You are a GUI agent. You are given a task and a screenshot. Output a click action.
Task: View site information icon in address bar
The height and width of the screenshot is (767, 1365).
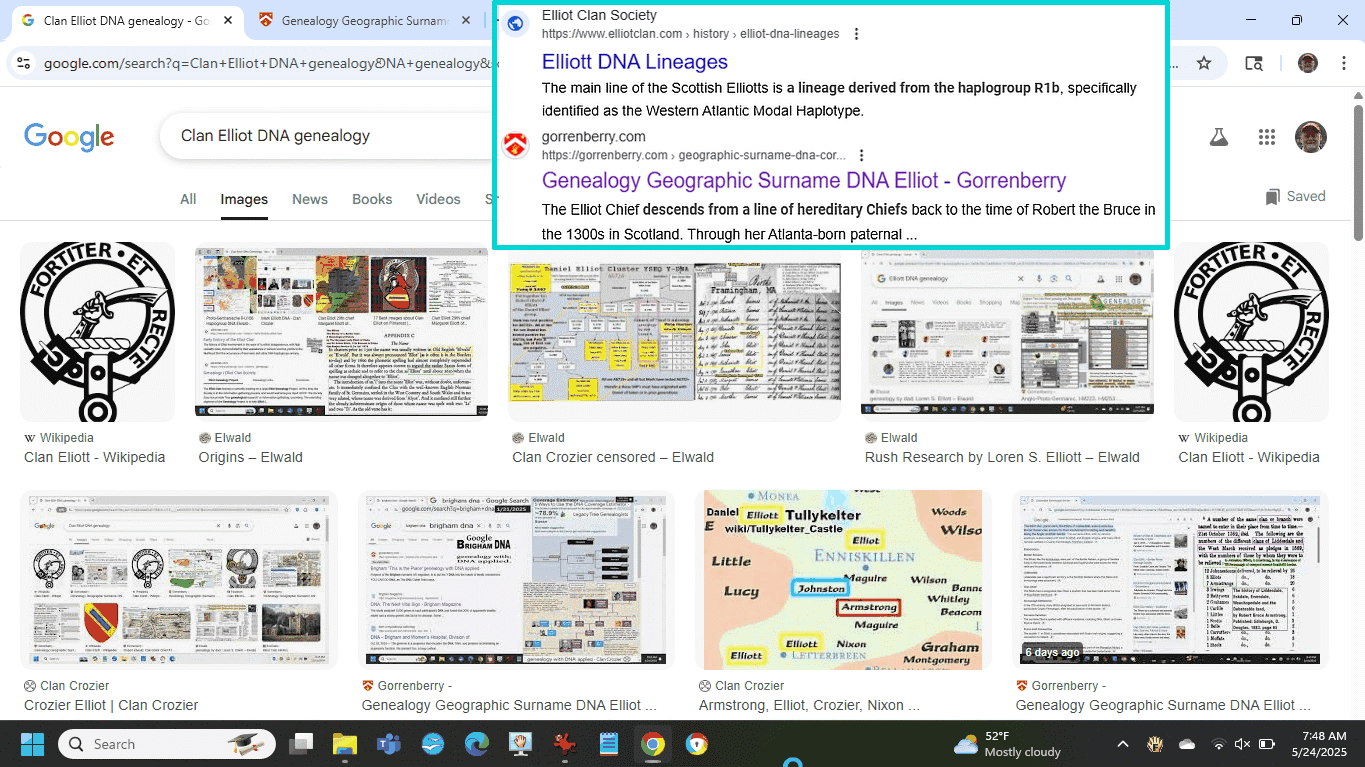23,63
